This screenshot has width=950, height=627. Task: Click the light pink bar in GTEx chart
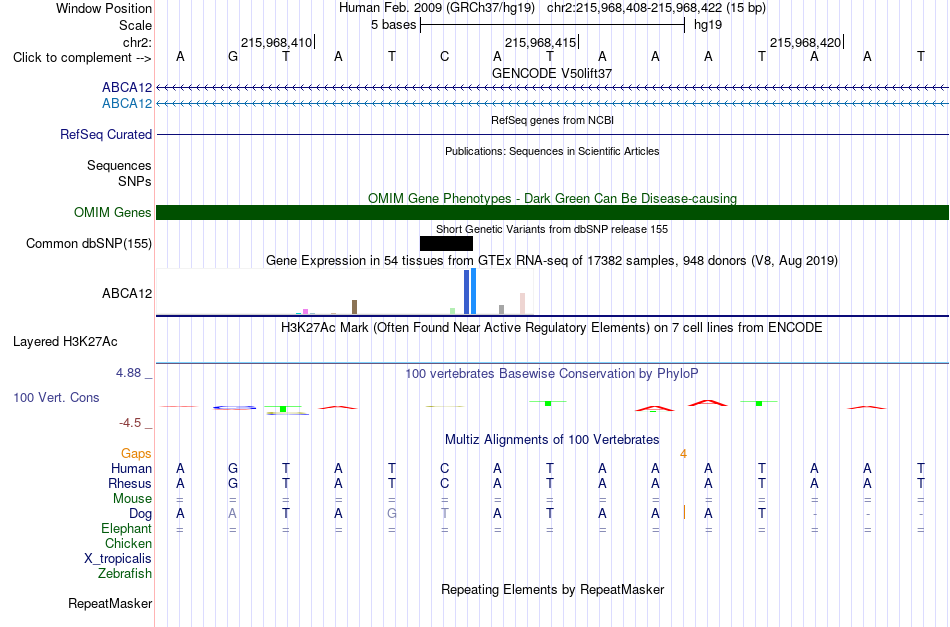(522, 304)
